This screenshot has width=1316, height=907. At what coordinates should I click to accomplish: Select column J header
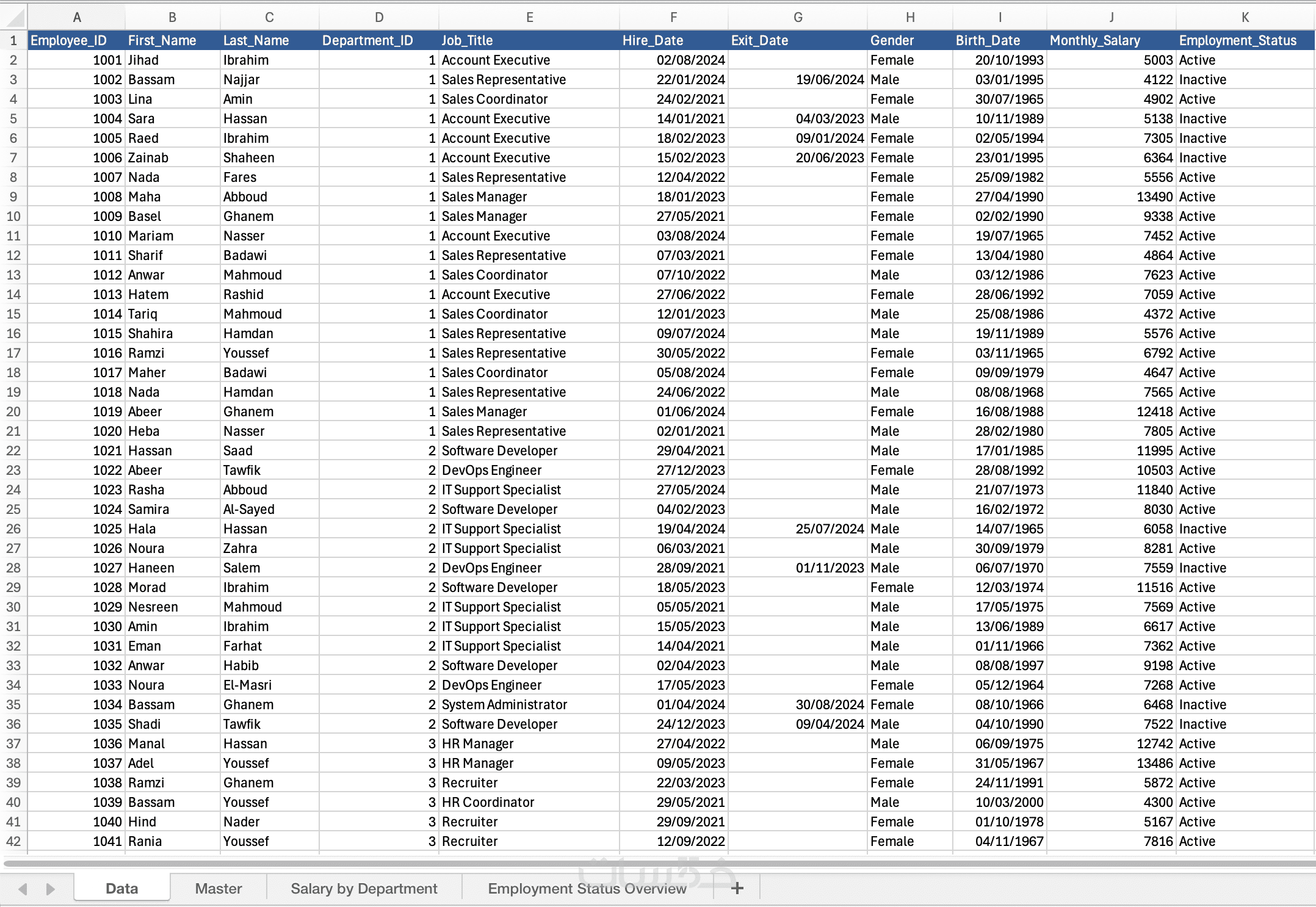[1111, 17]
